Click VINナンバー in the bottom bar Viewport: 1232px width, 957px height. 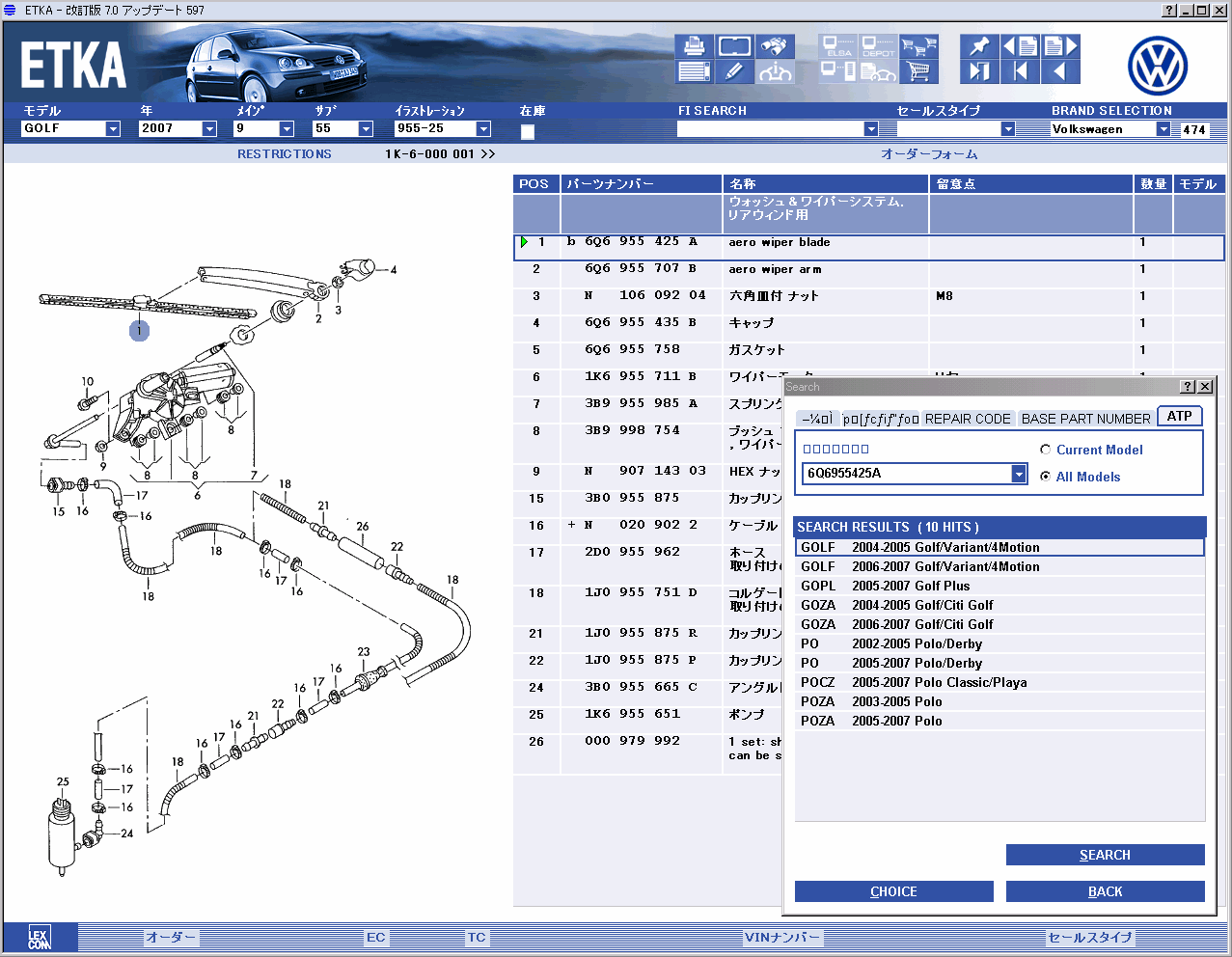[x=782, y=937]
